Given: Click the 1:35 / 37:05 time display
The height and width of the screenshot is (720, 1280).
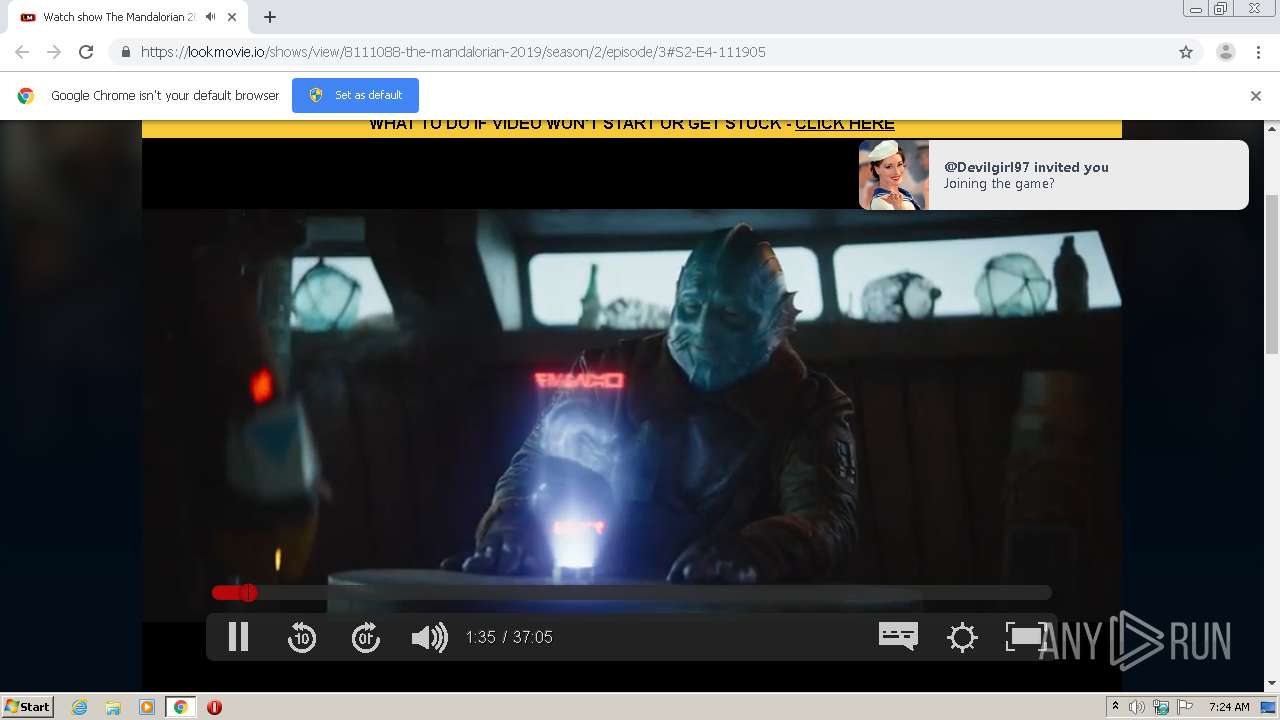Looking at the screenshot, I should click(509, 637).
